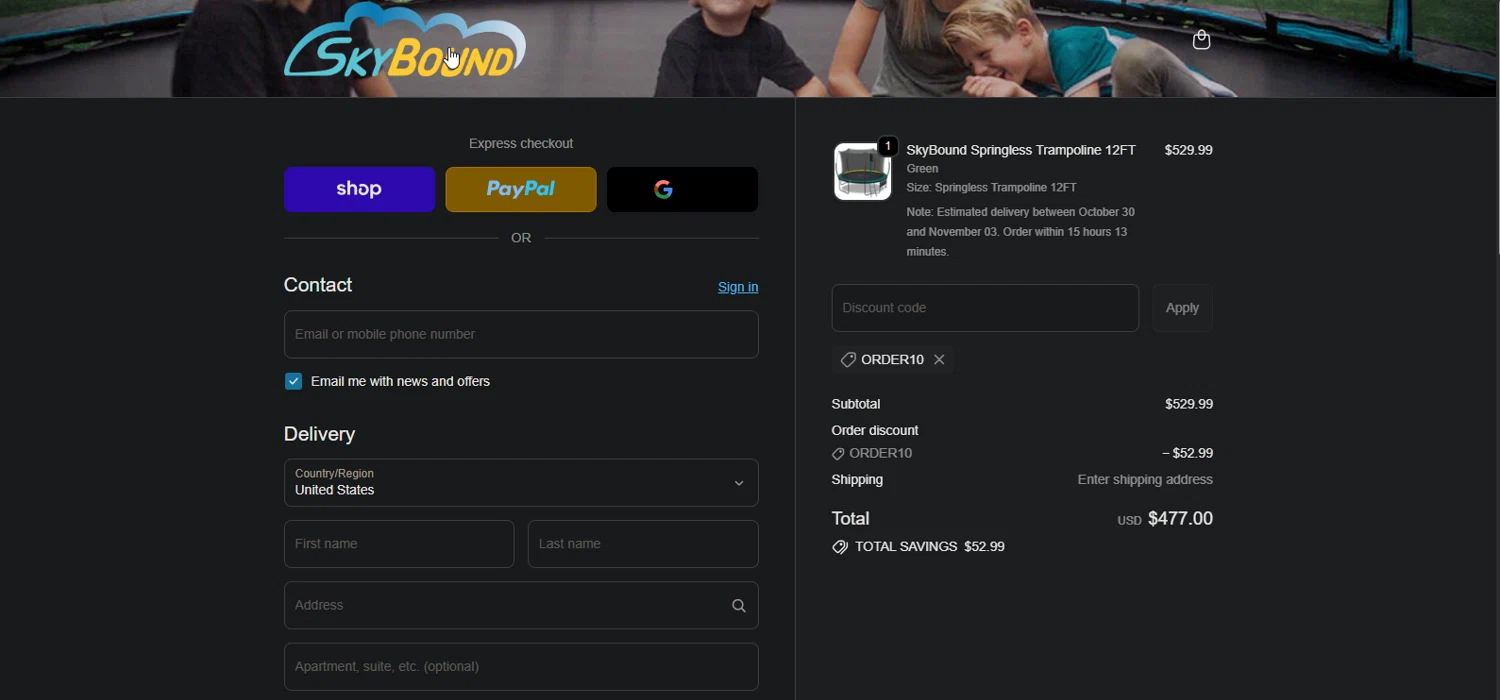Click the address search magnifier icon
Image resolution: width=1500 pixels, height=700 pixels.
point(739,606)
